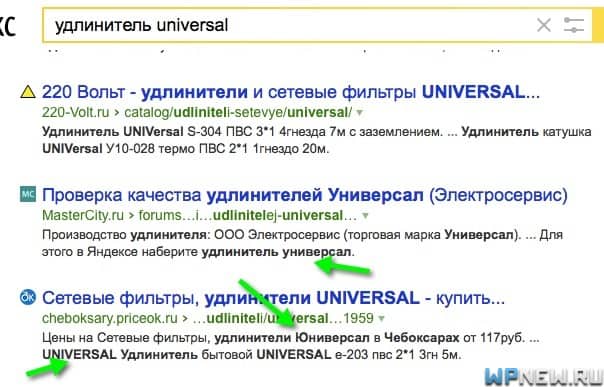Open Сетевые фильтры, удлинители UNIVERSAL result

click(273, 298)
